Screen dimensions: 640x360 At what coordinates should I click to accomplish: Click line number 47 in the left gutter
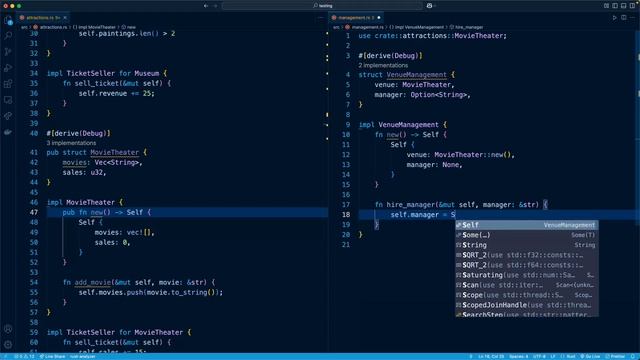coord(33,212)
